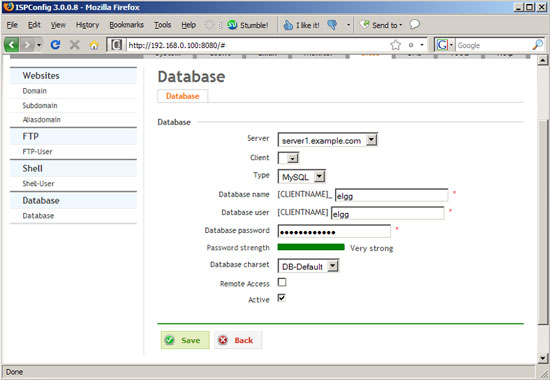Open the Edit menu

tap(34, 25)
